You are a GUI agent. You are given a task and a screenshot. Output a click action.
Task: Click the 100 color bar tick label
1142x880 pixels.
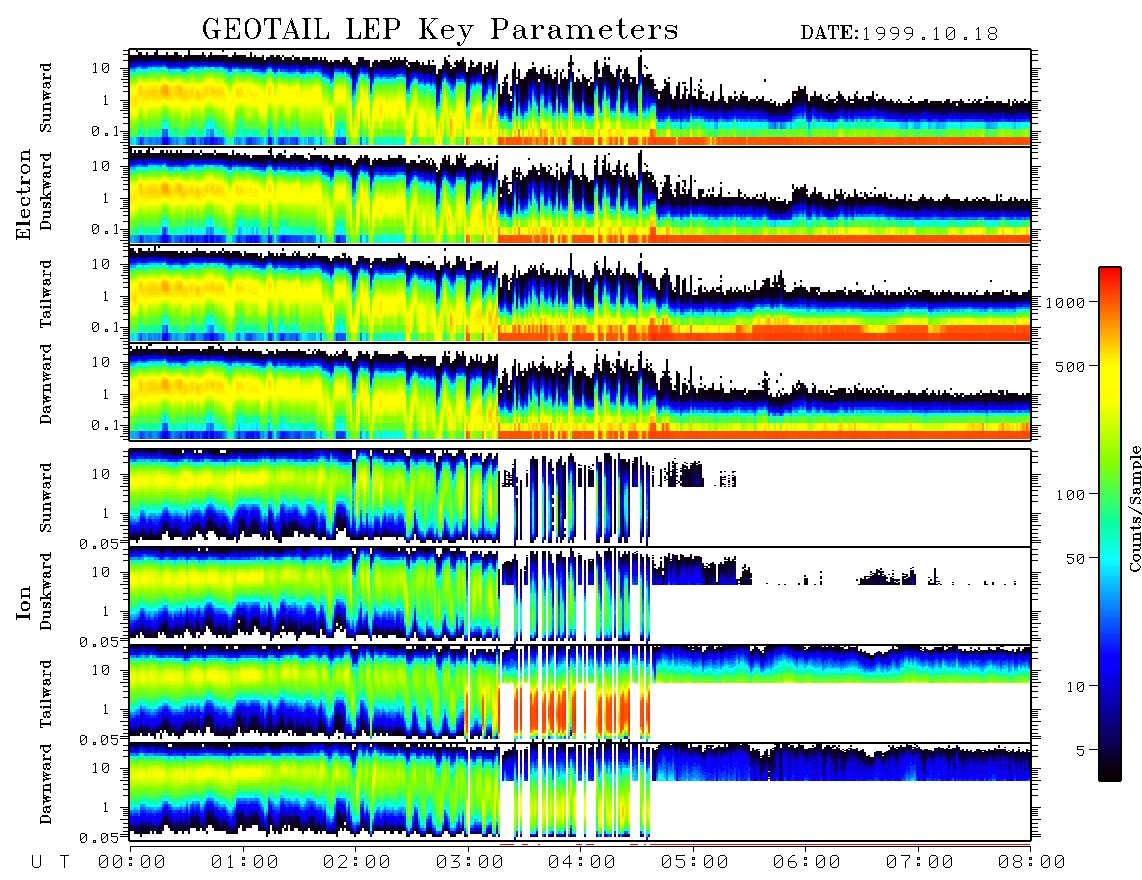pos(1071,495)
